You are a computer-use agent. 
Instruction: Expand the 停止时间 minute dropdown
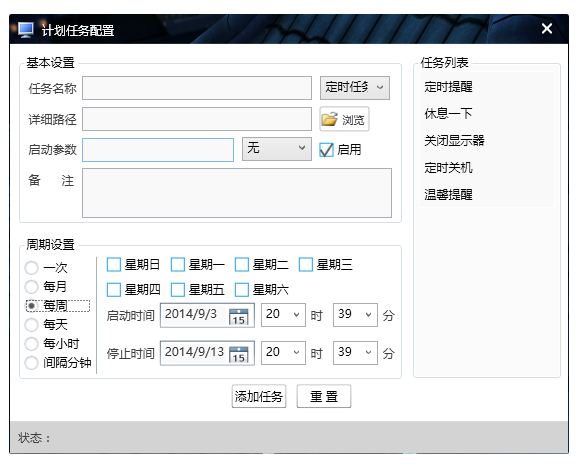coord(355,353)
